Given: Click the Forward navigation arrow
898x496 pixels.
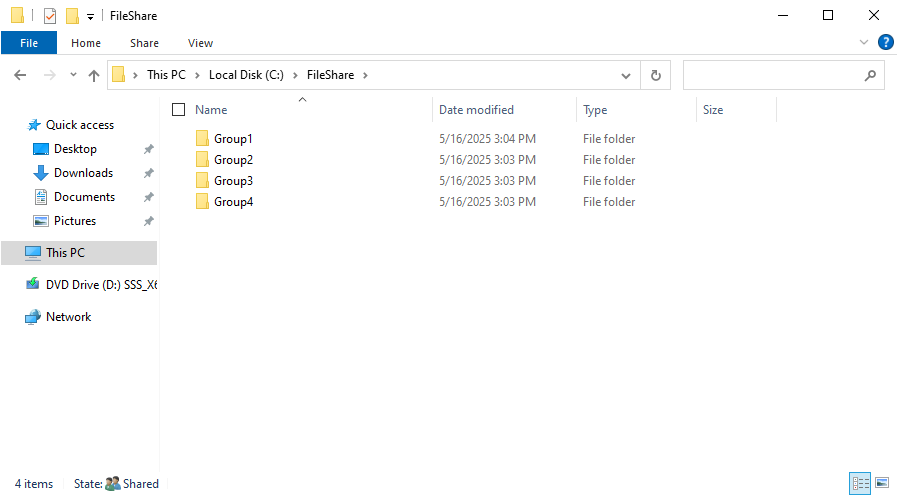Looking at the screenshot, I should pyautogui.click(x=50, y=75).
